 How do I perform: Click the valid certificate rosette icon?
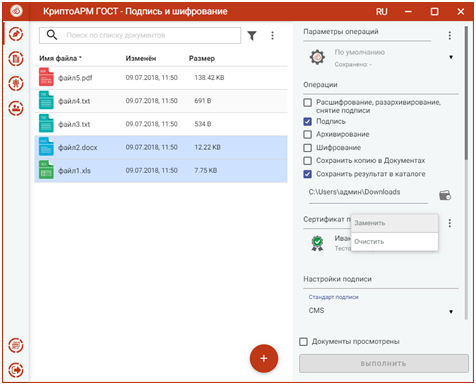point(317,243)
